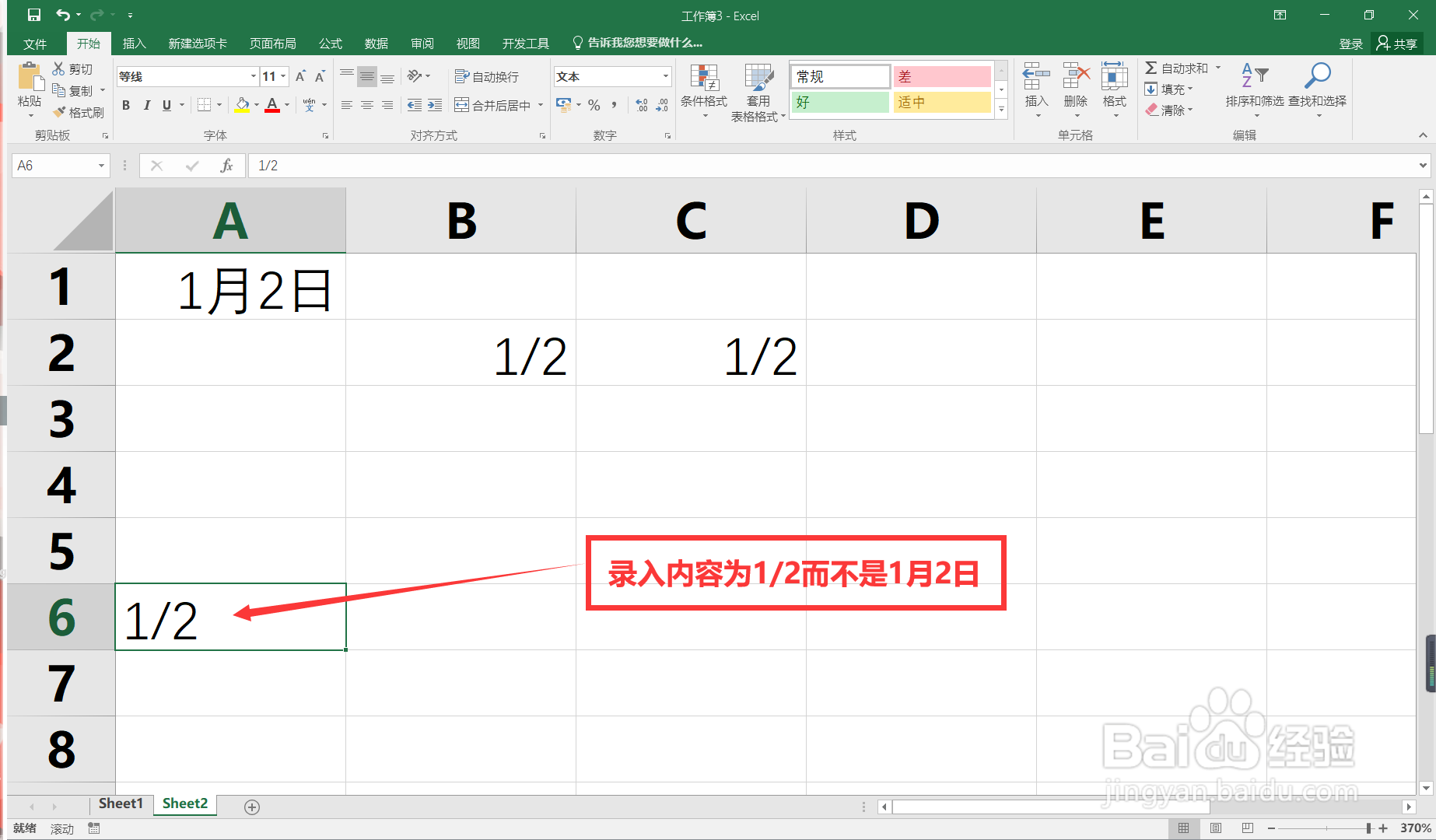
Task: Expand the formula bar
Action: (1423, 165)
